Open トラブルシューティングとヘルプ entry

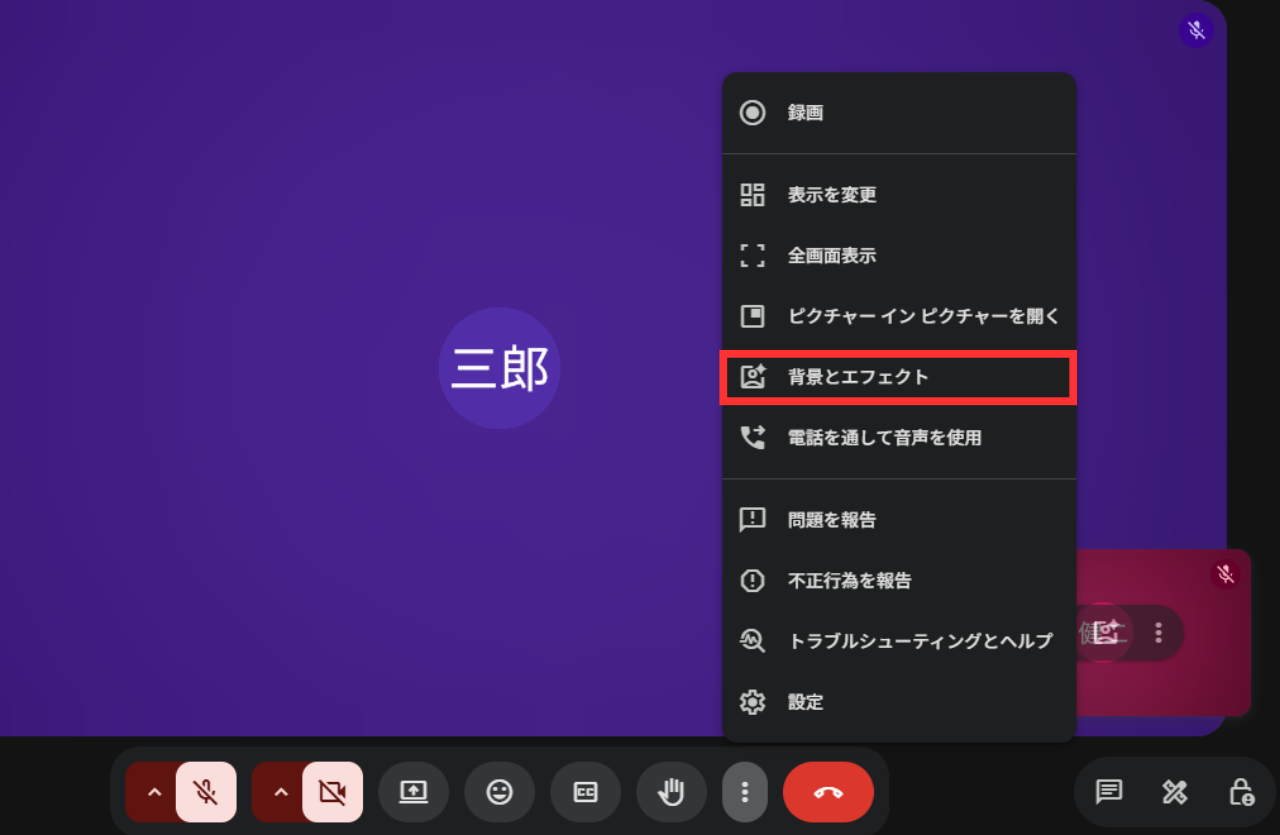coord(899,641)
